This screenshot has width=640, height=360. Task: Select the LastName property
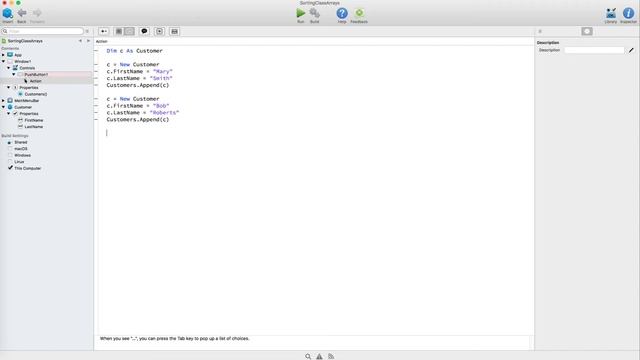[33, 127]
